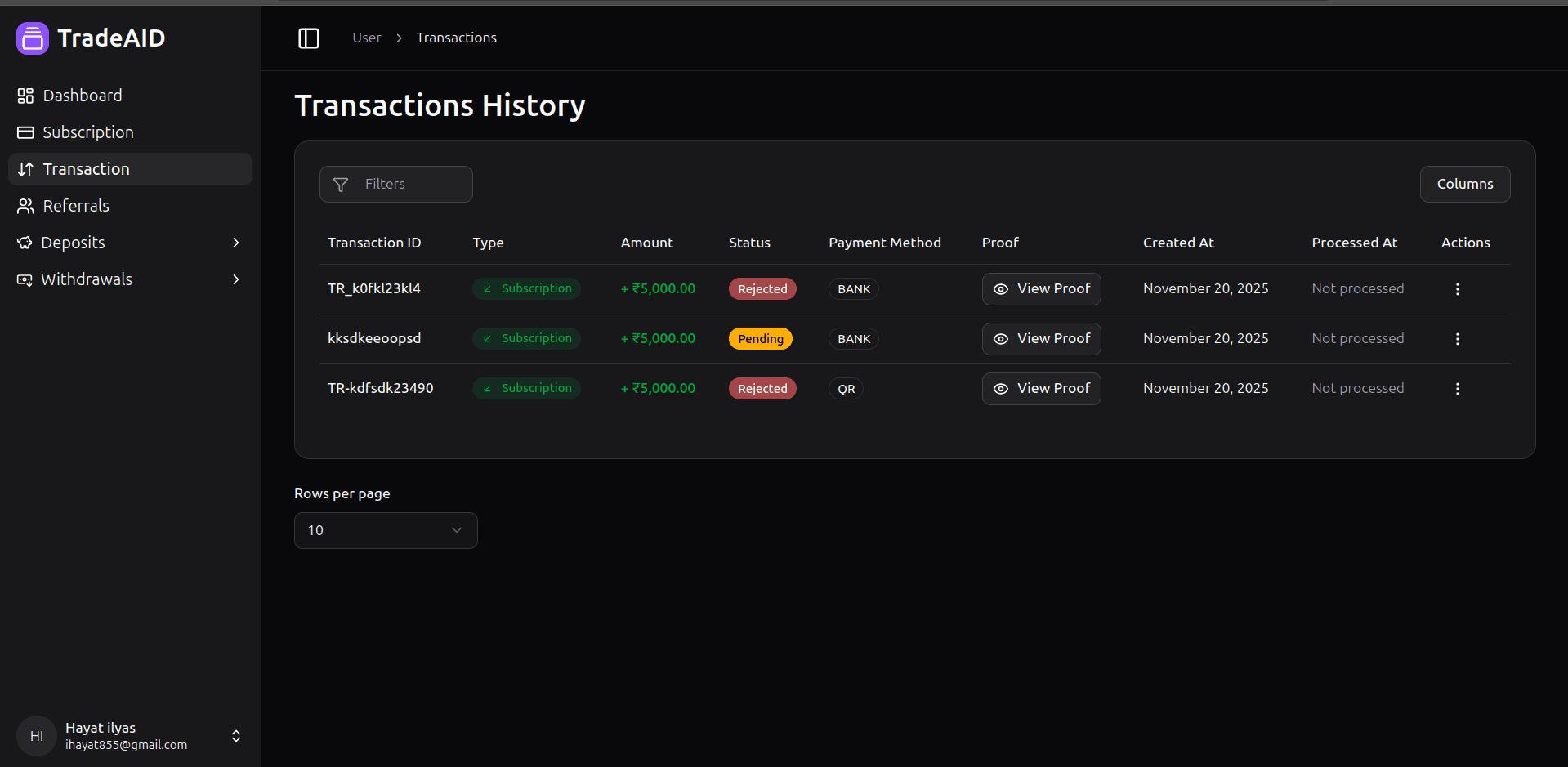
Task: Click the Created At column header
Action: click(1178, 243)
